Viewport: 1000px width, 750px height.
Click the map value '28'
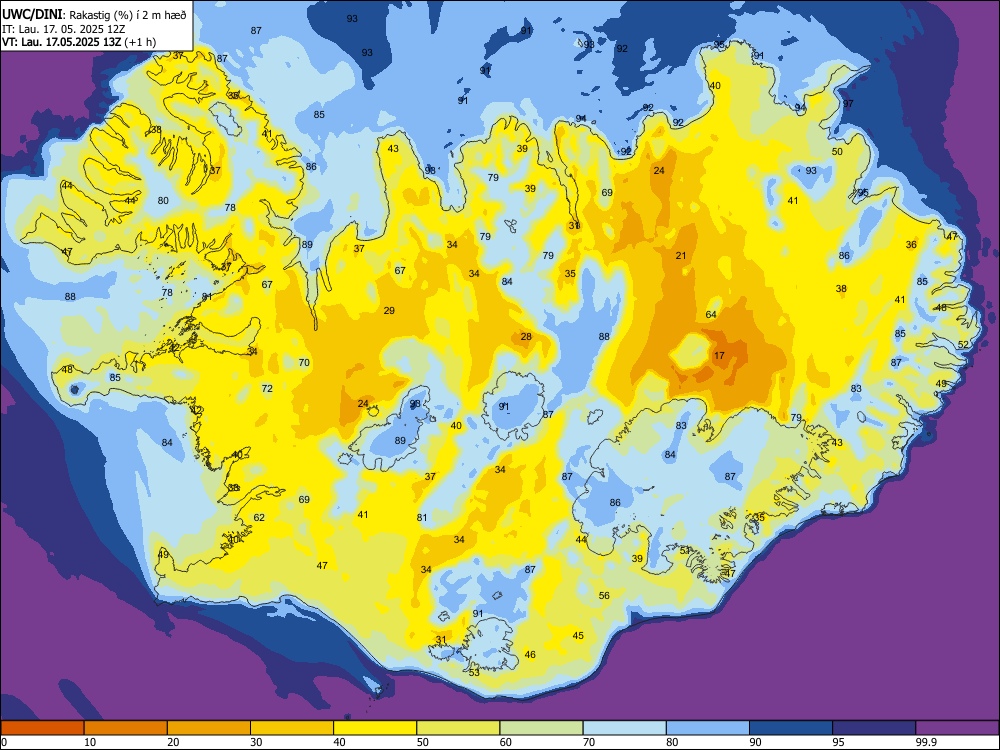tap(526, 337)
